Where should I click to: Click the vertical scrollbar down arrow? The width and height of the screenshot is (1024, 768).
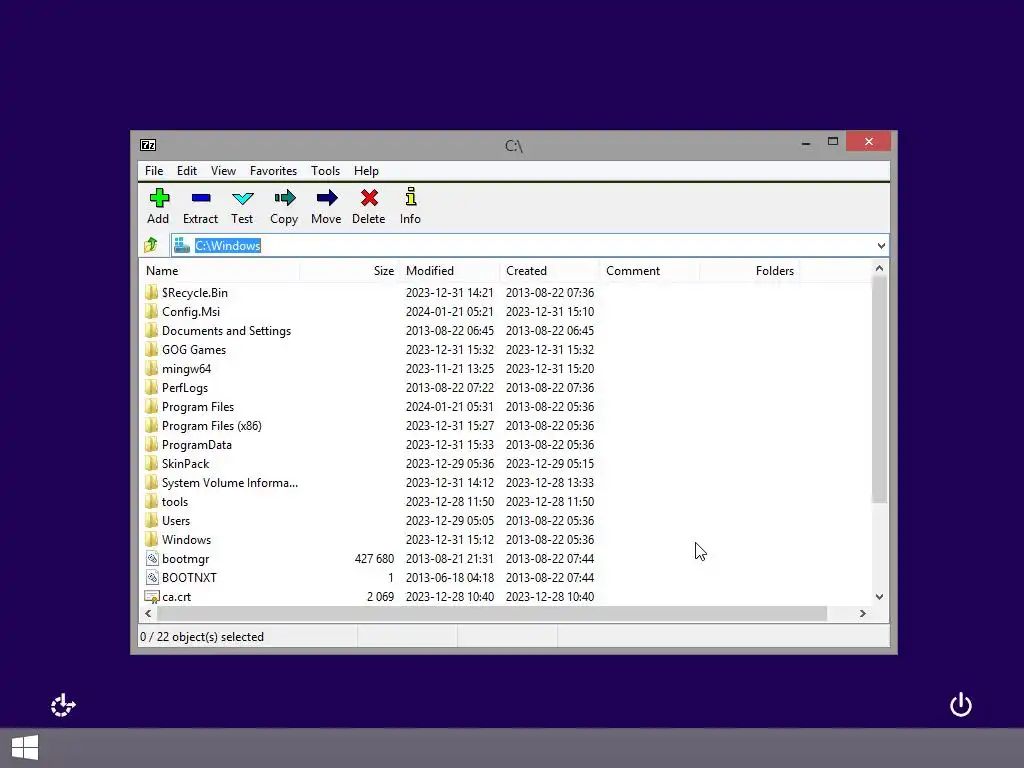pos(879,596)
